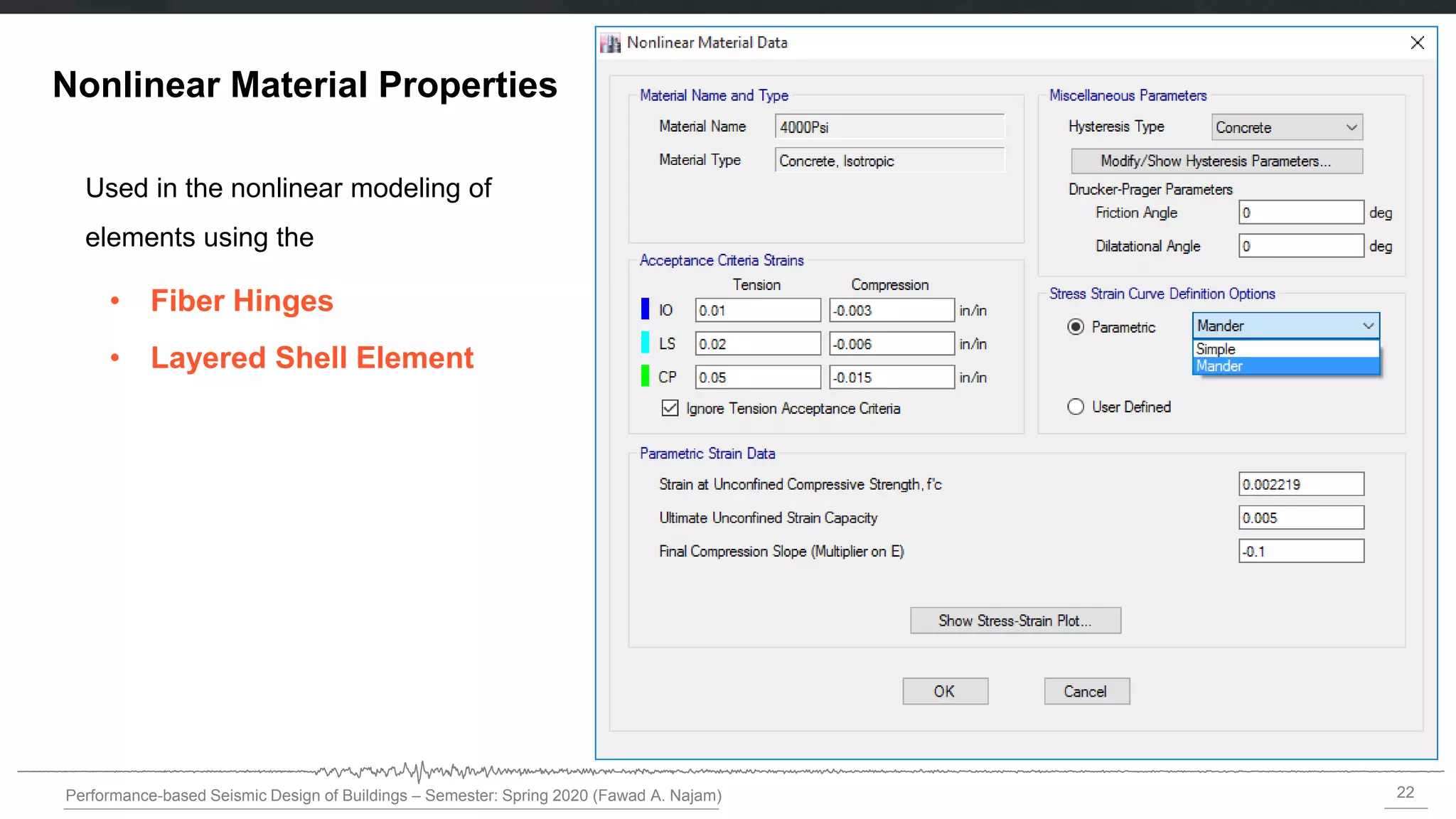Click the cyan LS color swatch
Screen dimensions: 1456x819
coord(645,343)
